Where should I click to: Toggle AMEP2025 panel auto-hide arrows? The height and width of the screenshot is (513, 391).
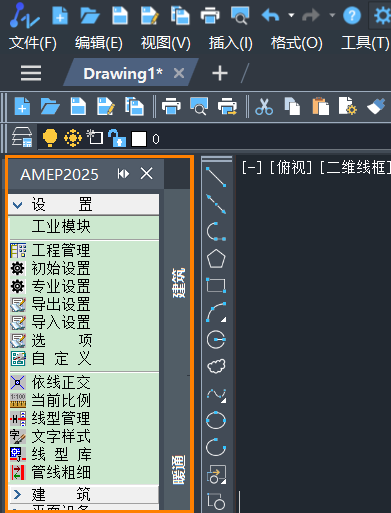point(123,174)
